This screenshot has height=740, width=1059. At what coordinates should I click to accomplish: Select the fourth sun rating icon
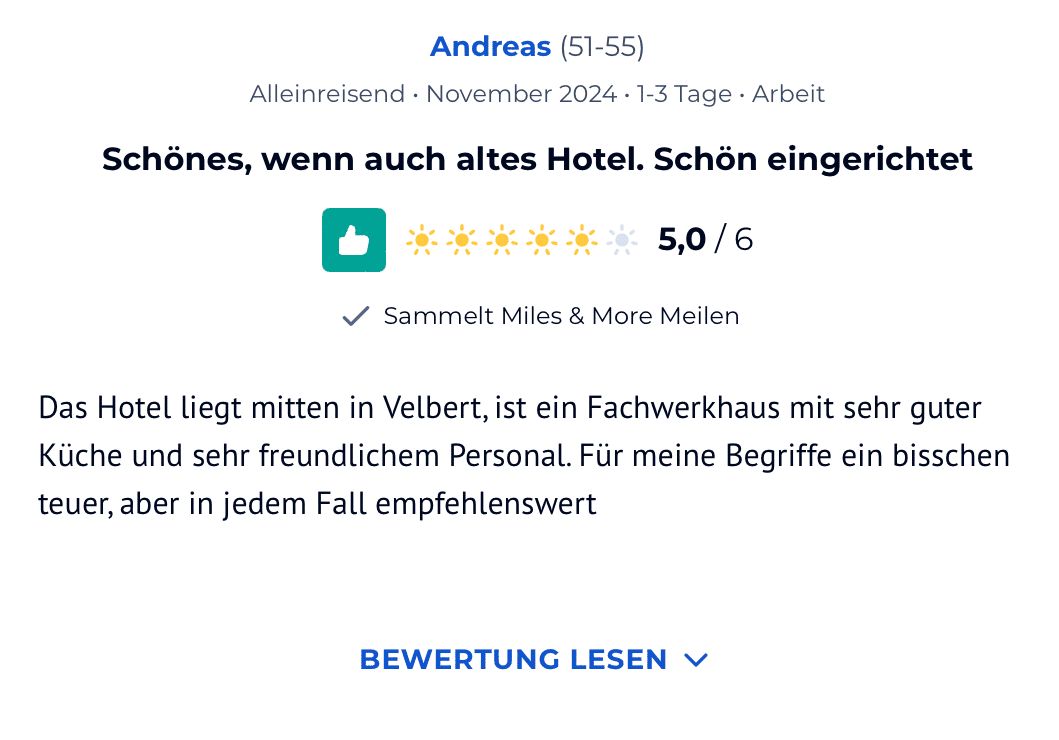tap(542, 240)
